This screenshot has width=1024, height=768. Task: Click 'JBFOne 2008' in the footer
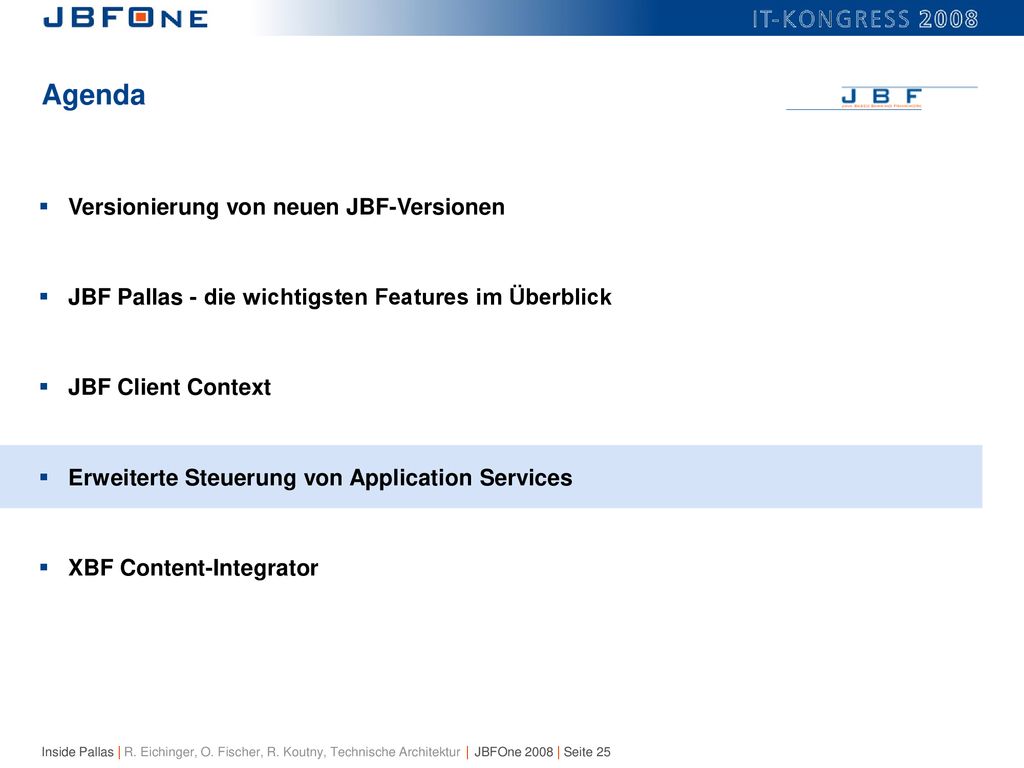513,752
